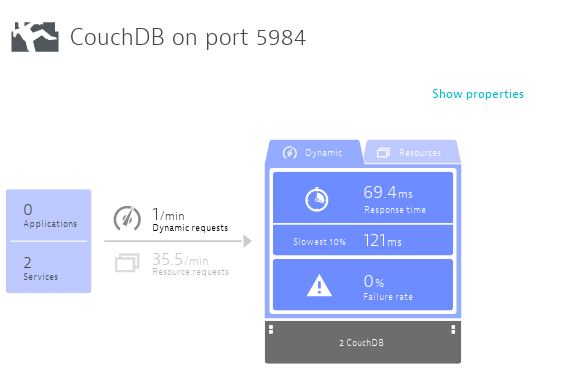
Task: Select the Slowest 10% 121 ms row
Action: pos(363,240)
